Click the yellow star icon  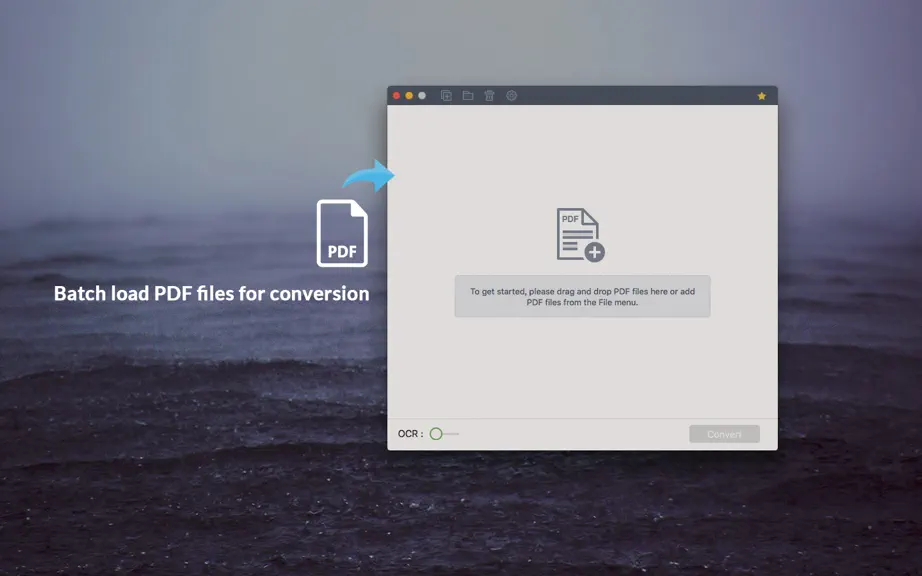(761, 96)
